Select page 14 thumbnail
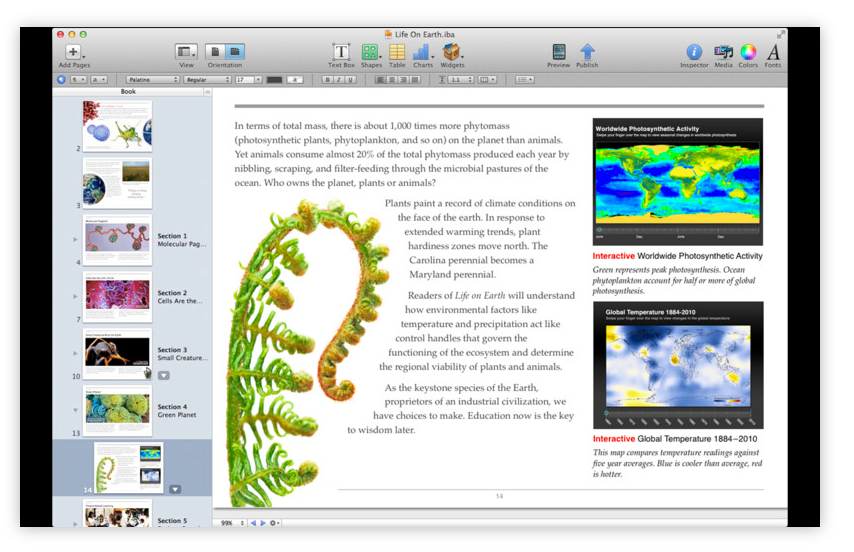 pyautogui.click(x=129, y=468)
